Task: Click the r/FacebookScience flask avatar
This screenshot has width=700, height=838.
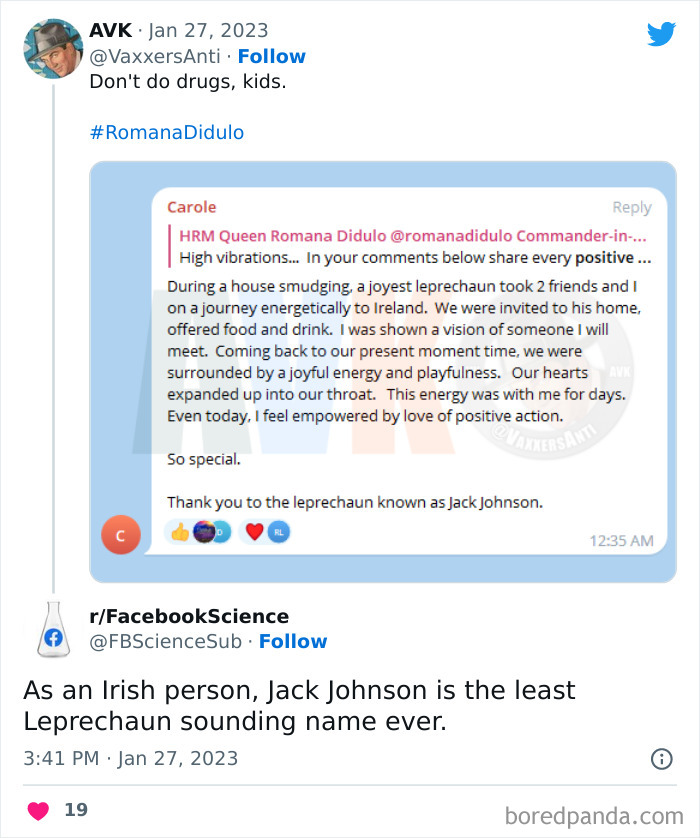Action: (x=52, y=630)
